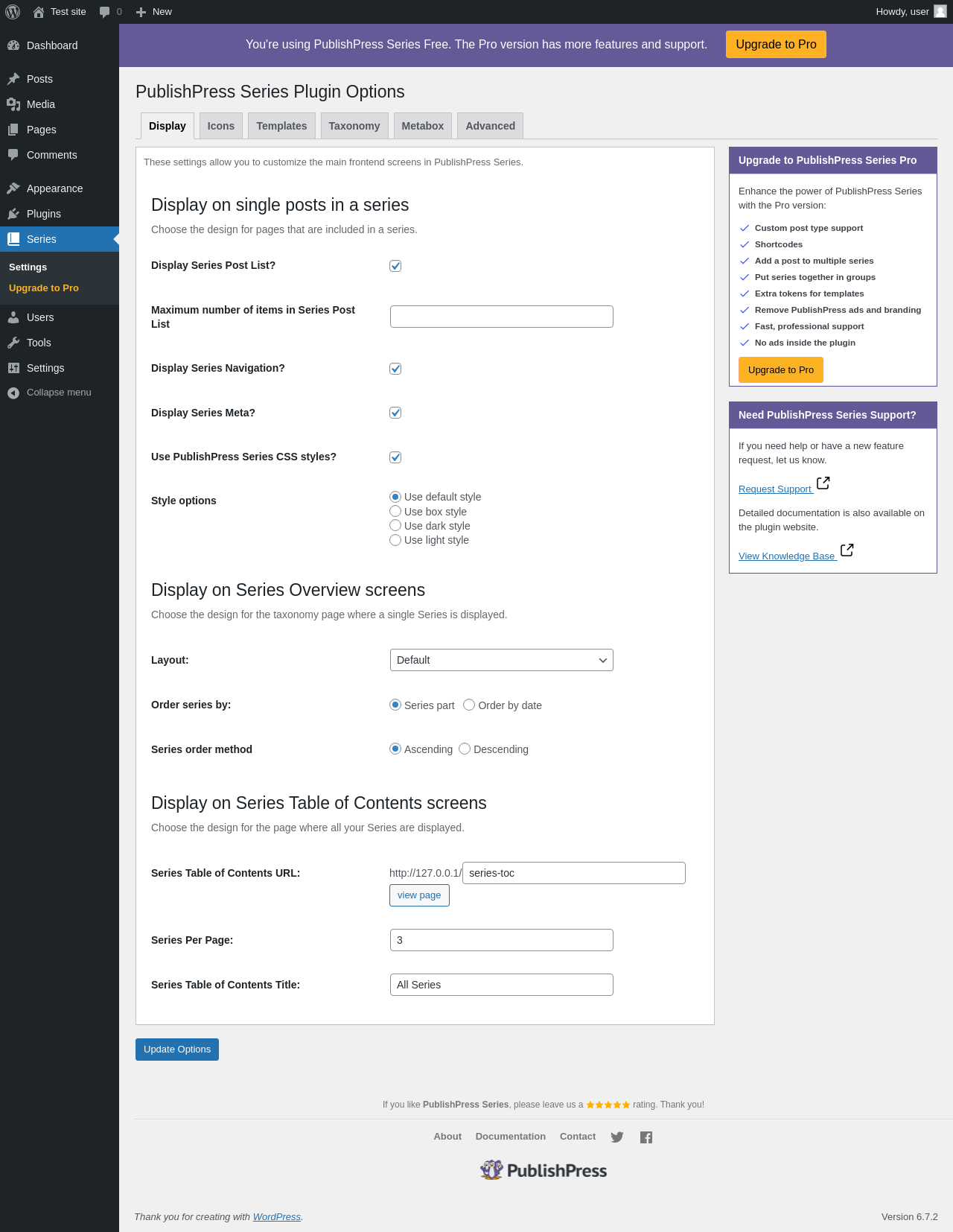Uncheck Display Series Post List checkbox
This screenshot has width=953, height=1232.
[395, 266]
